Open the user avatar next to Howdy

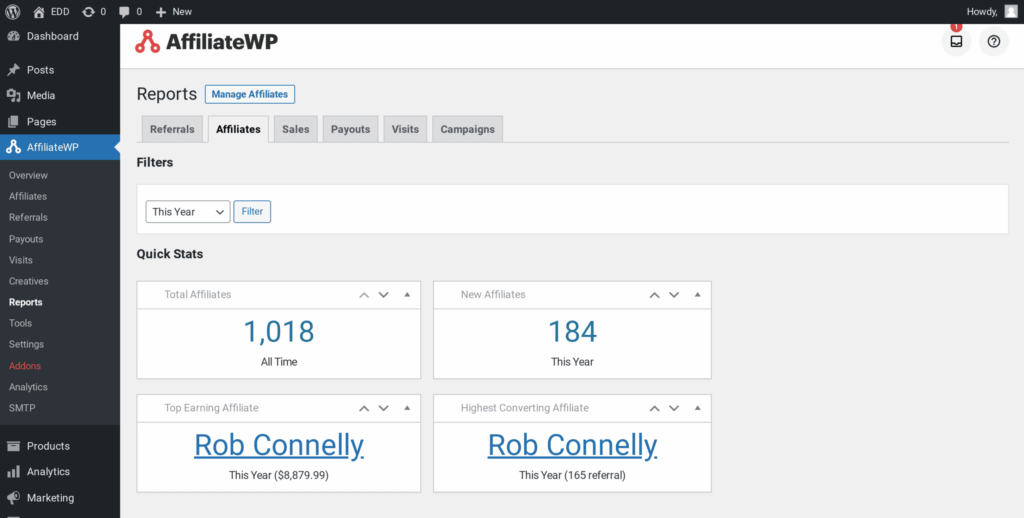tap(1011, 11)
